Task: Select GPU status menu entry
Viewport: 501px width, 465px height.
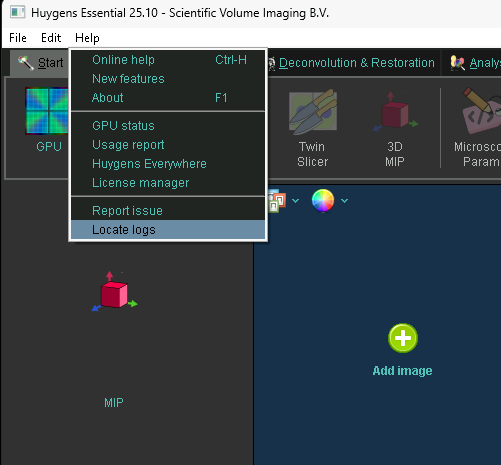Action: [x=168, y=126]
